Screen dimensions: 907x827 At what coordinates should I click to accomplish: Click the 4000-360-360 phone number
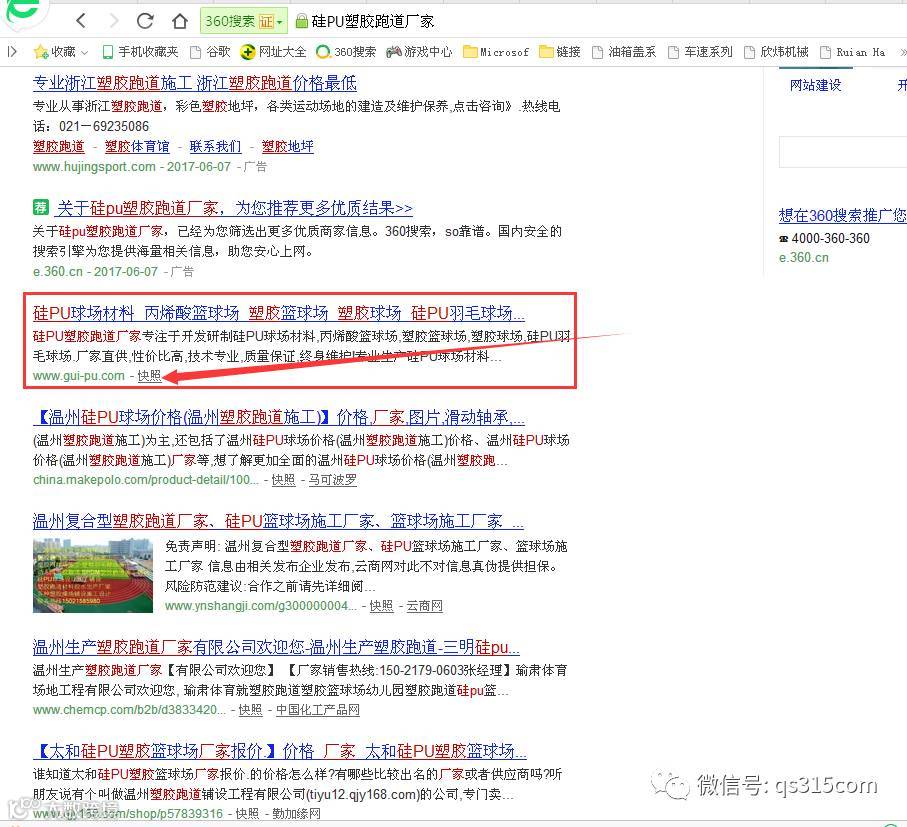point(830,238)
